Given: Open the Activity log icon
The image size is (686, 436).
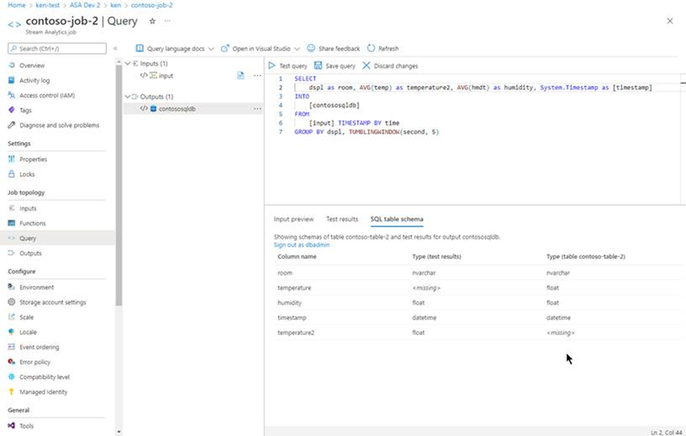Looking at the screenshot, I should 11,80.
